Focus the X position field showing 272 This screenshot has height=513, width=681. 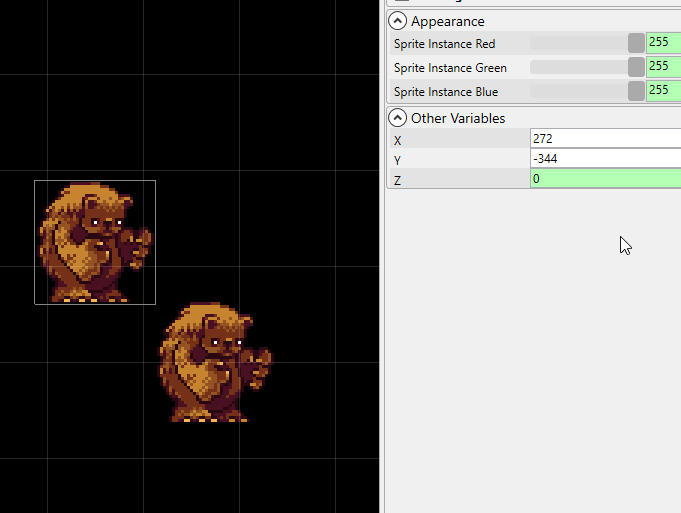click(604, 139)
